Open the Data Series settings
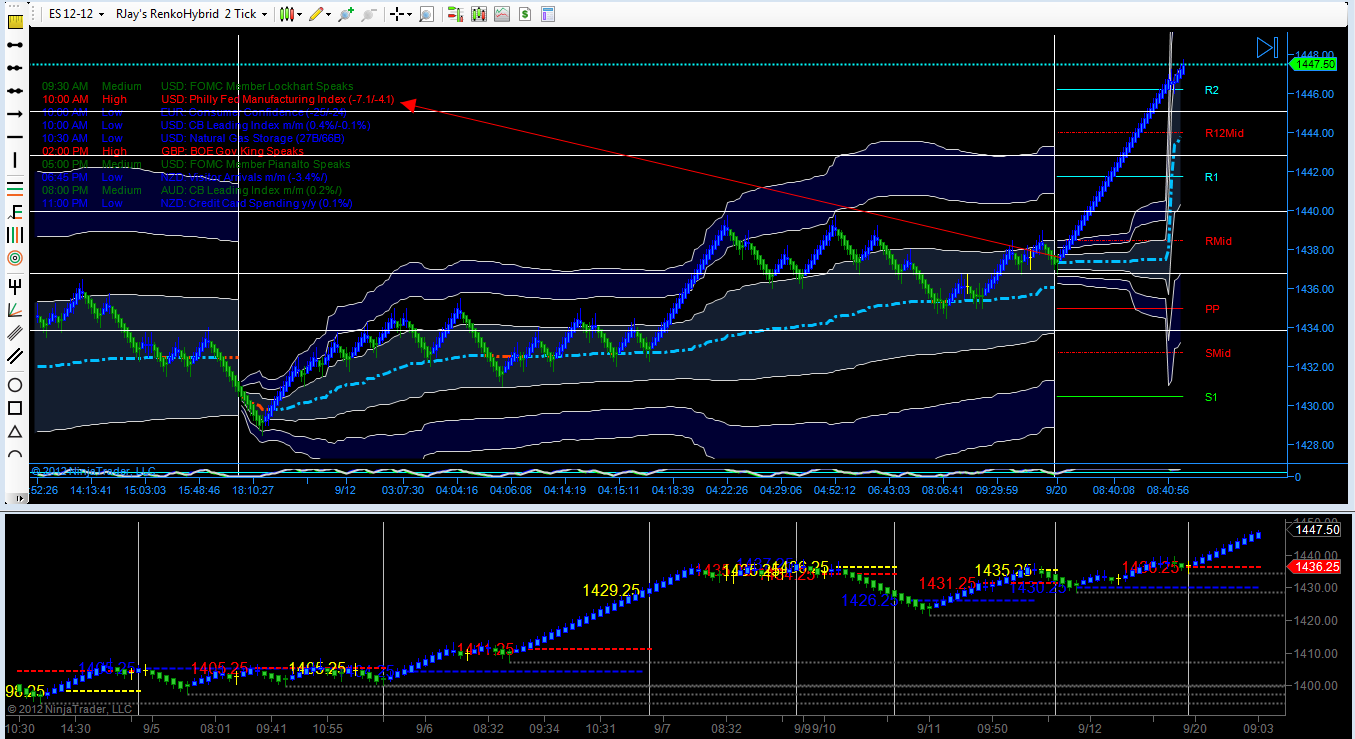 [x=478, y=14]
